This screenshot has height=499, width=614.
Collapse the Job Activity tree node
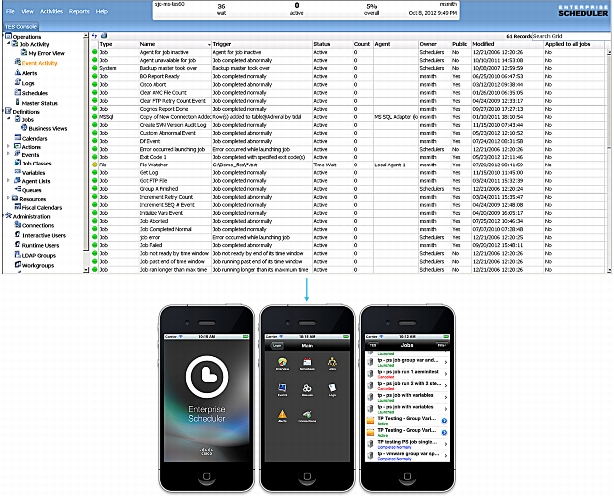(9, 44)
